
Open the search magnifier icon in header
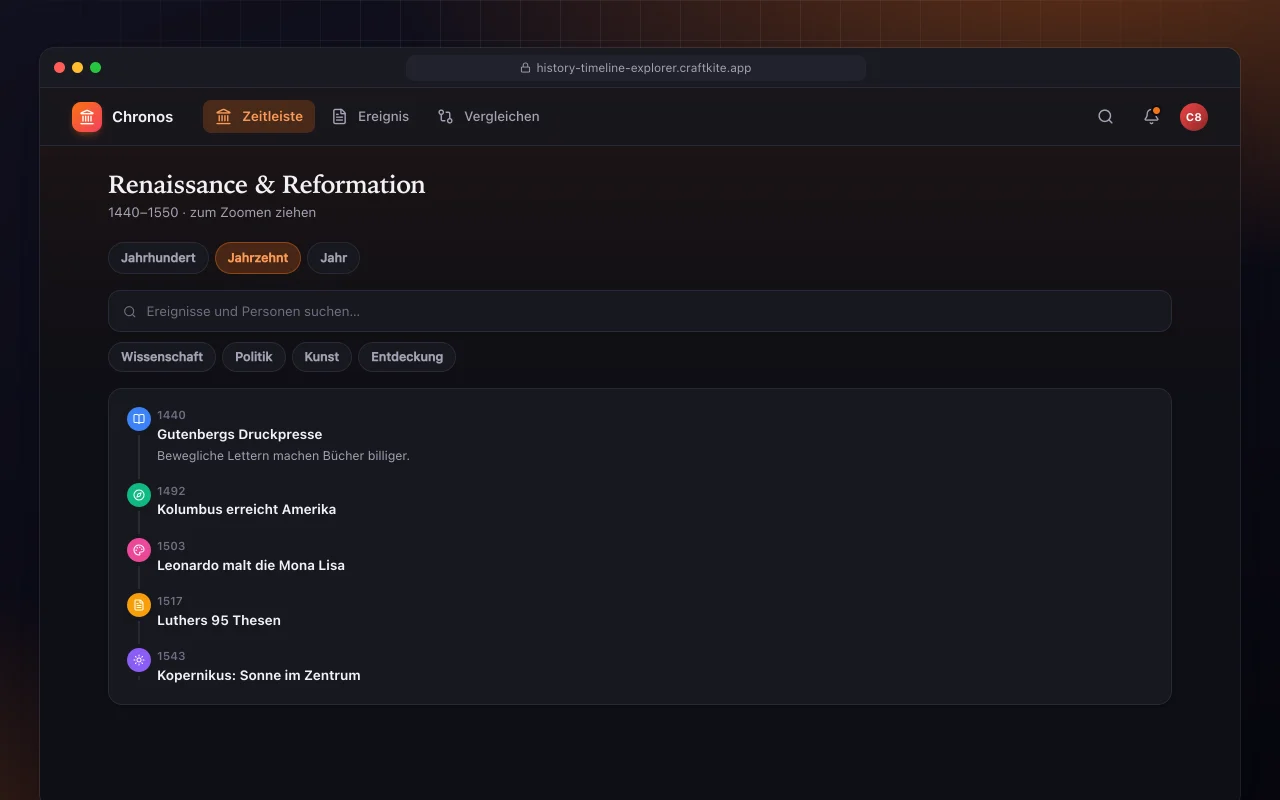pyautogui.click(x=1105, y=117)
